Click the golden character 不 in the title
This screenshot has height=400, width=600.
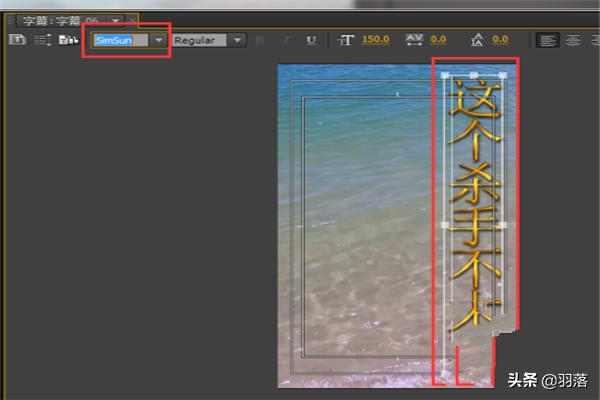[x=475, y=269]
